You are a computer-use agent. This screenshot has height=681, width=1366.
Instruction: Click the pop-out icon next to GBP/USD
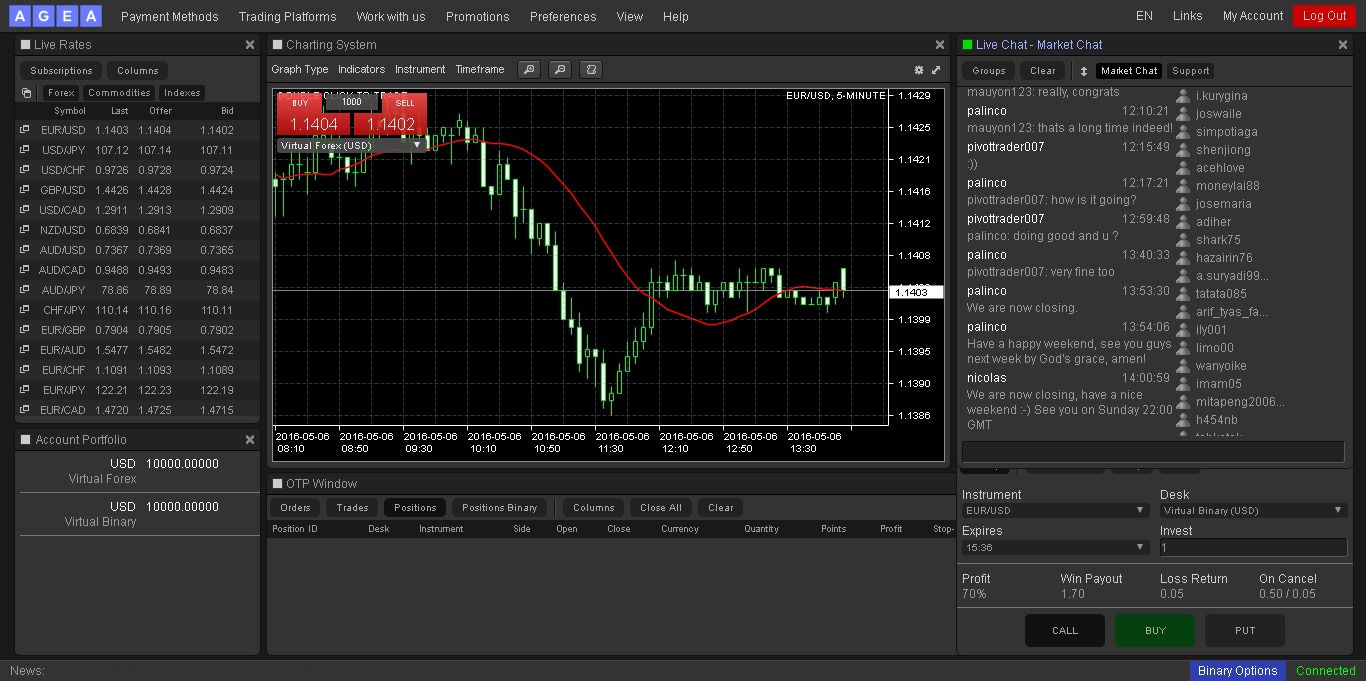(x=24, y=190)
